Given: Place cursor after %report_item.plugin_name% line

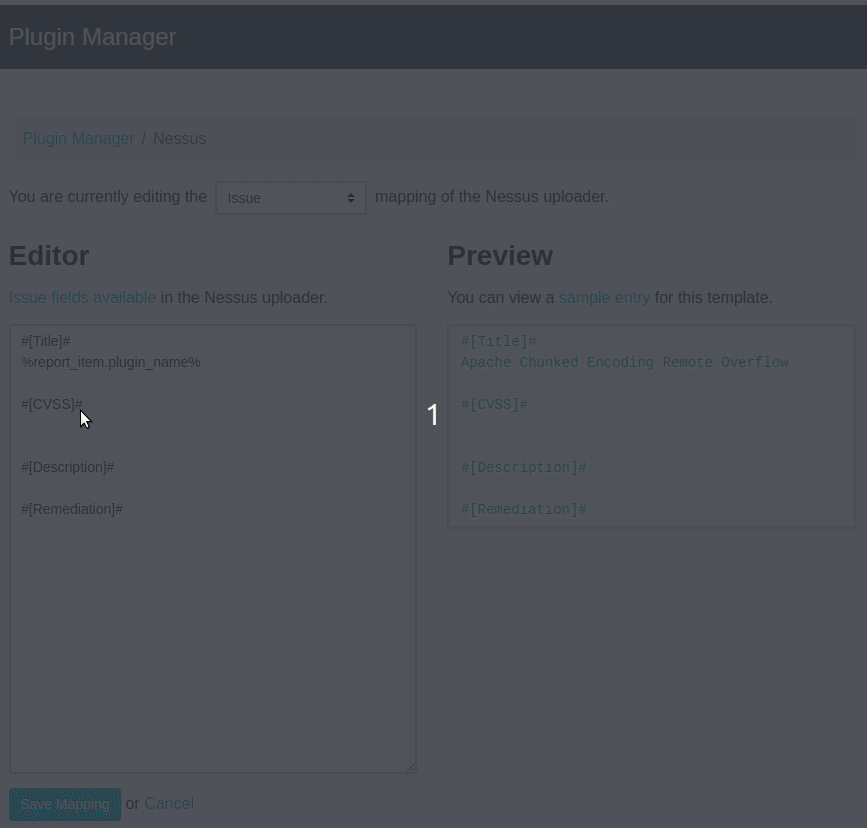Looking at the screenshot, I should tap(201, 362).
